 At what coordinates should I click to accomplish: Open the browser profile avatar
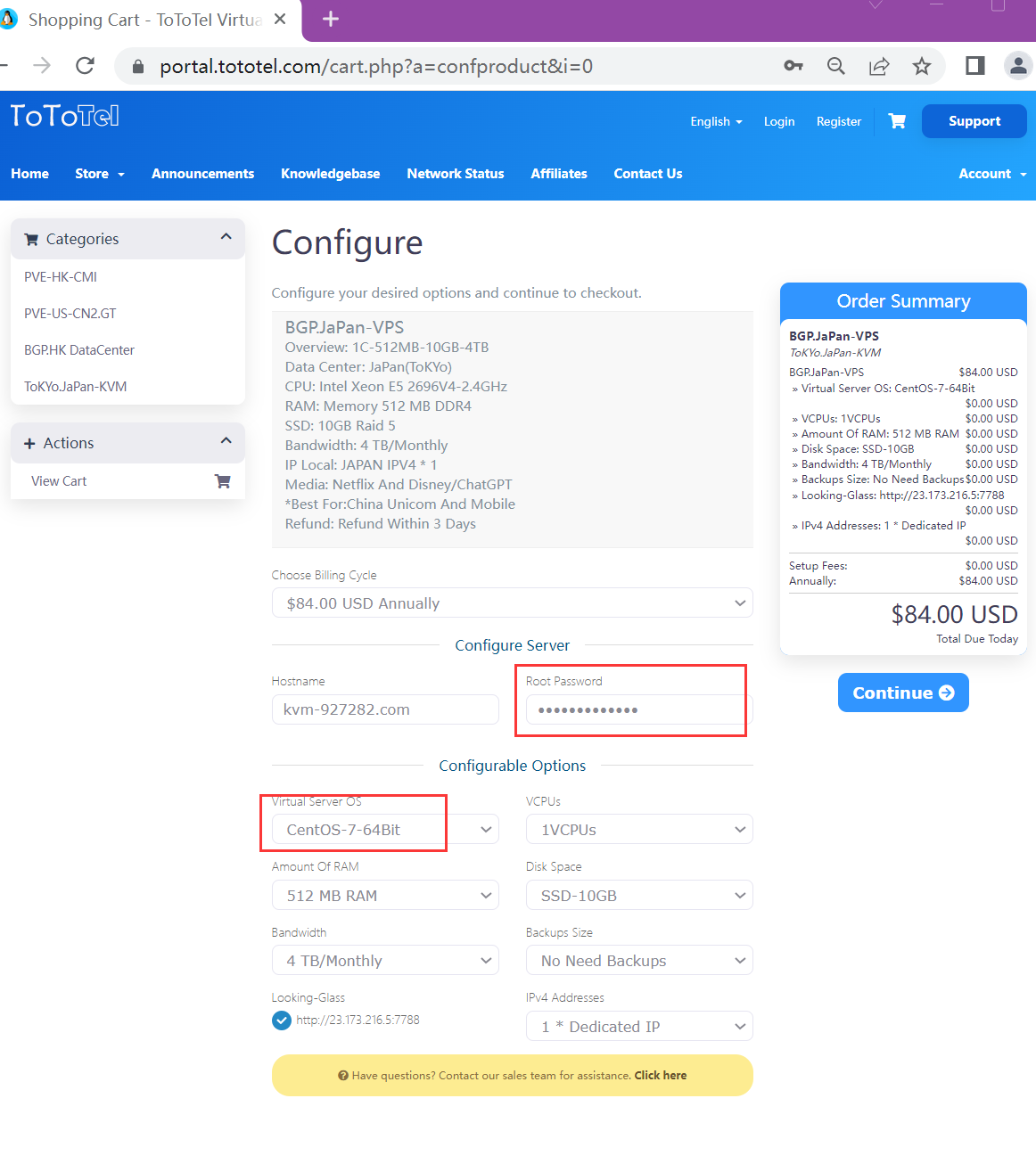[x=1017, y=66]
